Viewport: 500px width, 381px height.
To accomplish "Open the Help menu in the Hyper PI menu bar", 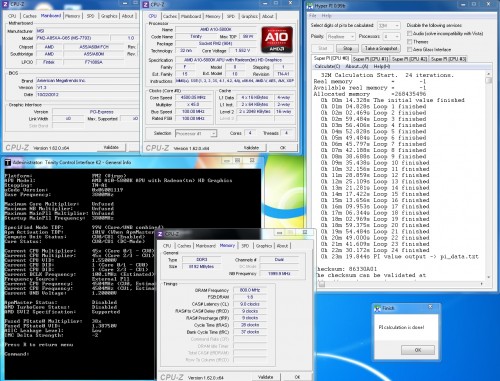I will point(326,16).
